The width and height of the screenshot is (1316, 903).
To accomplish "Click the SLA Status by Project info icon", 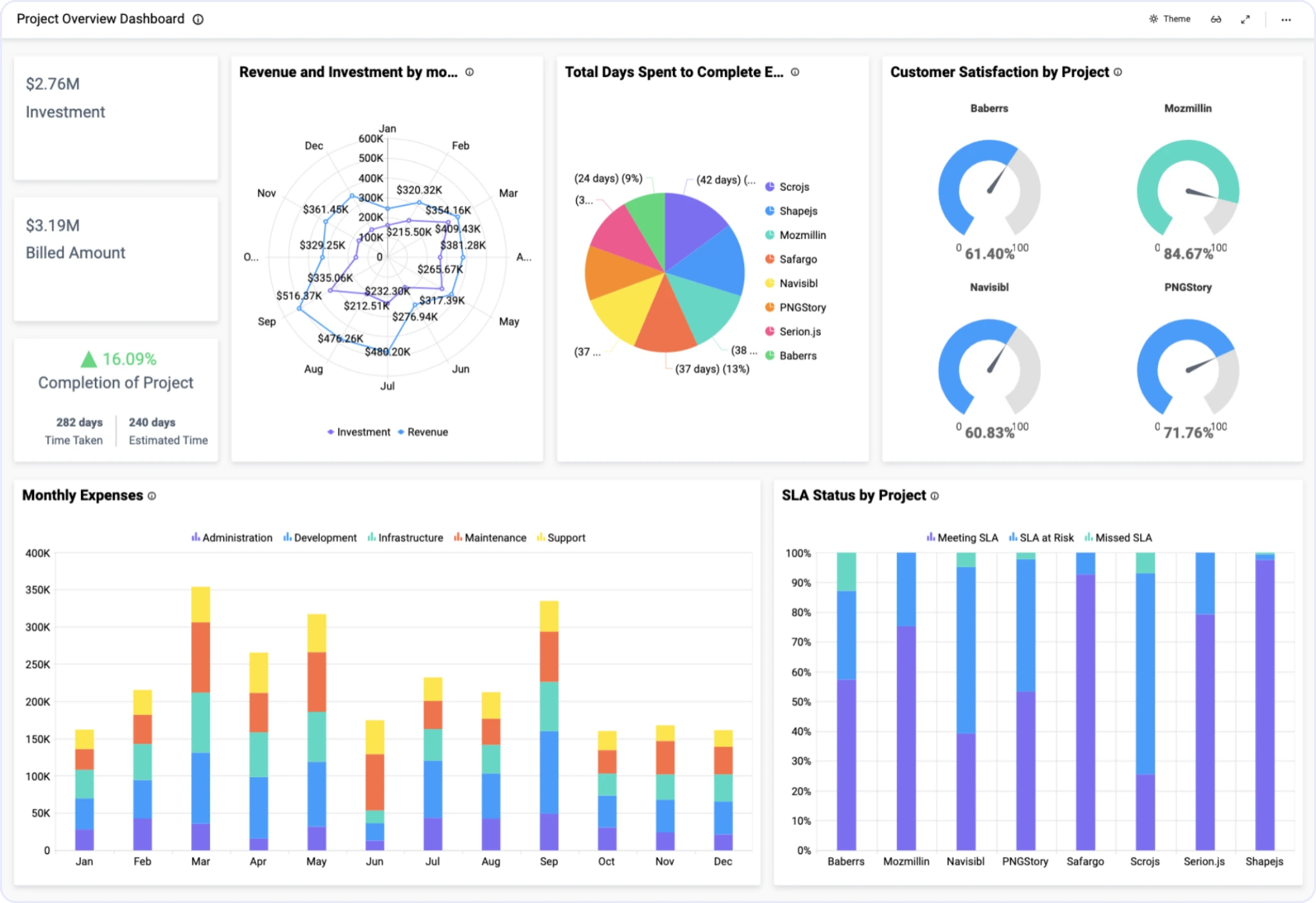I will point(935,496).
